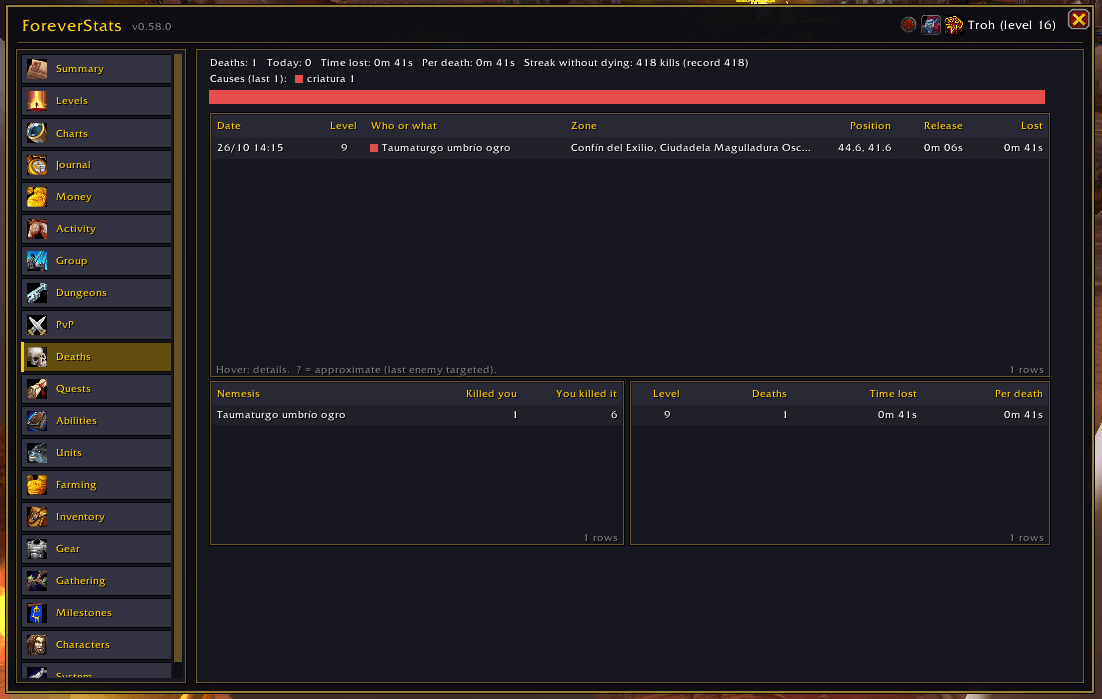The height and width of the screenshot is (699, 1102).
Task: Sort deaths table by Date column
Action: coord(228,126)
